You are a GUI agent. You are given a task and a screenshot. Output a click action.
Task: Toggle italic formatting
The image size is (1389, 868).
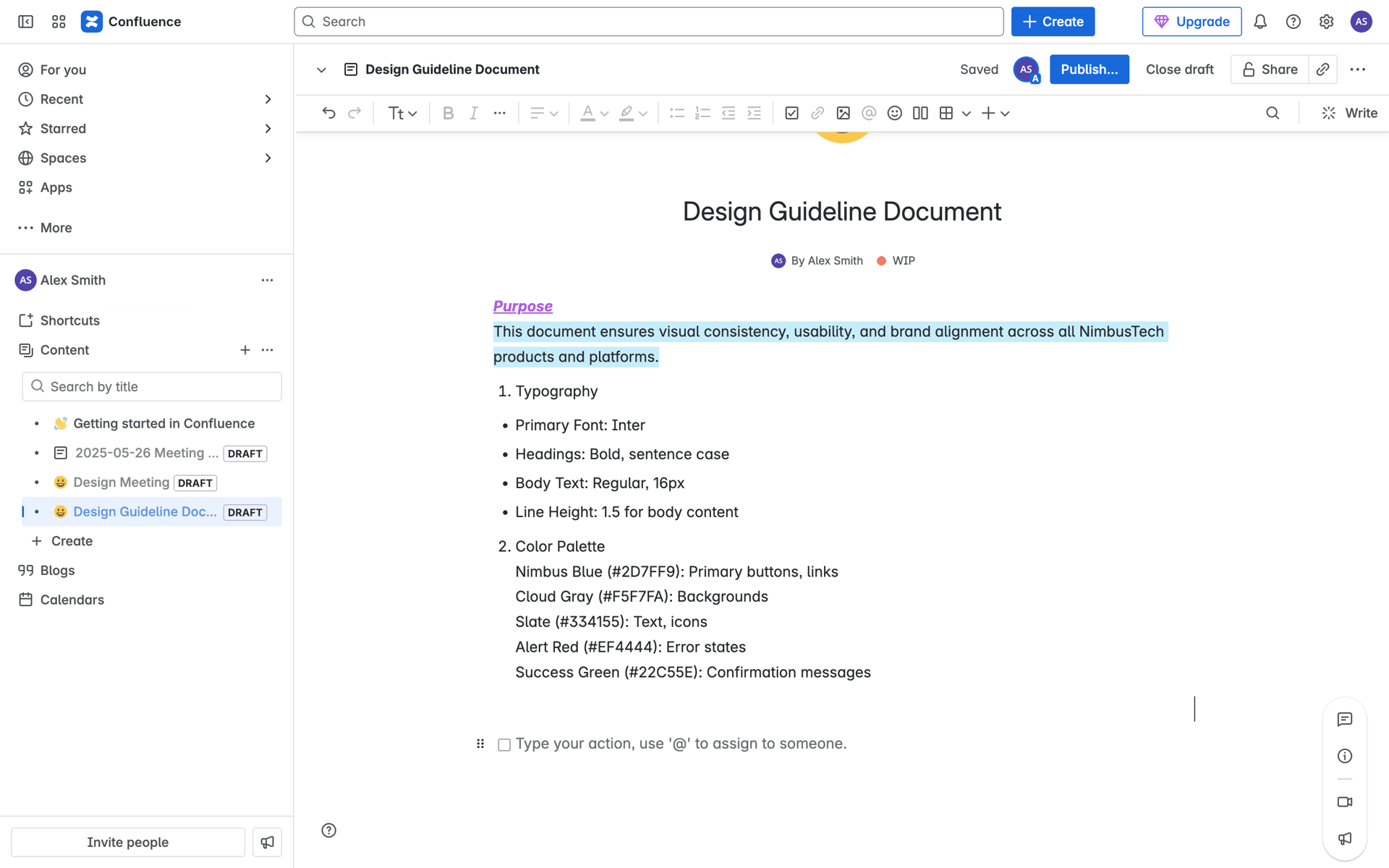coord(474,113)
